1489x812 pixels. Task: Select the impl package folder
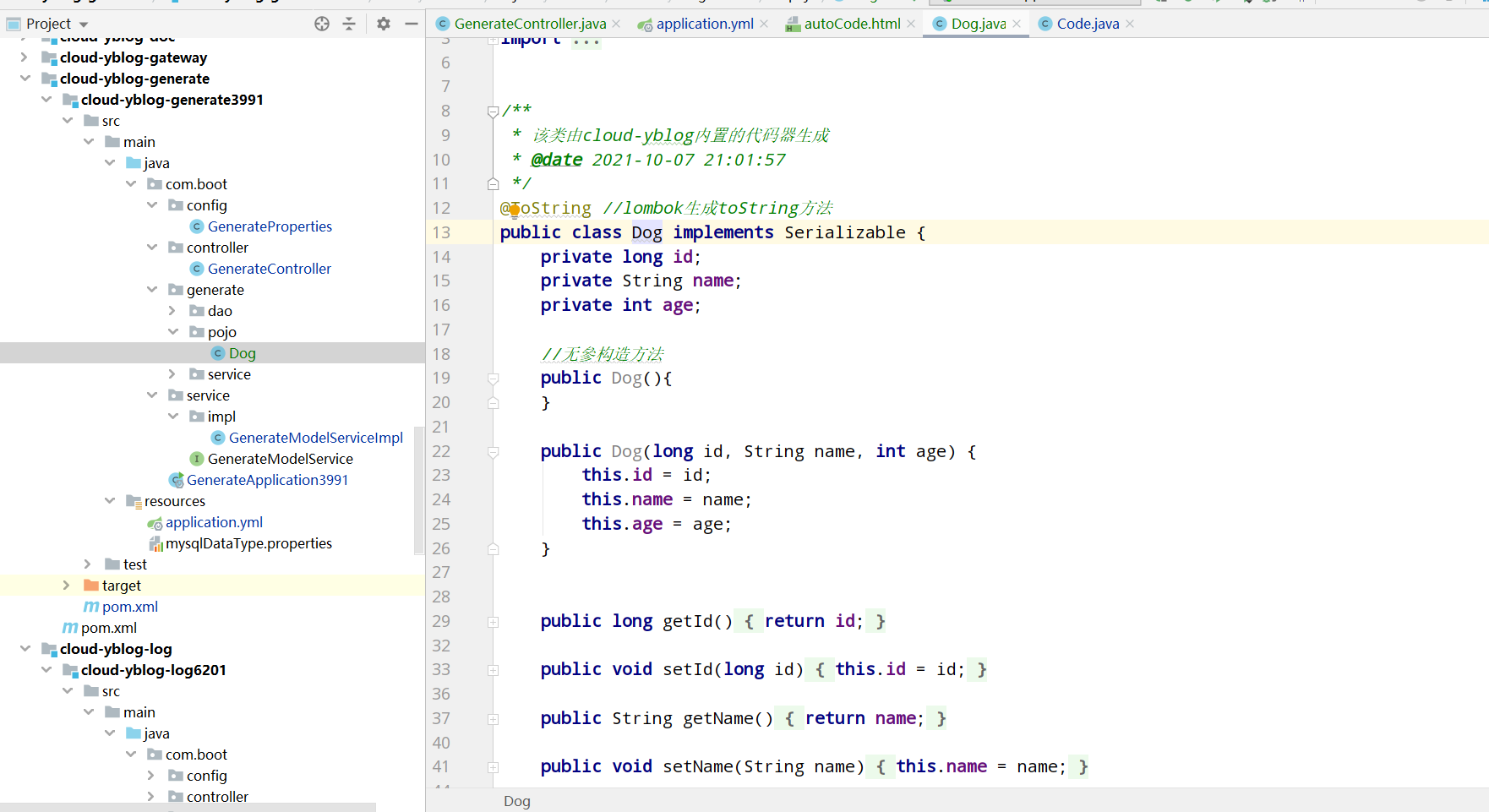(221, 417)
